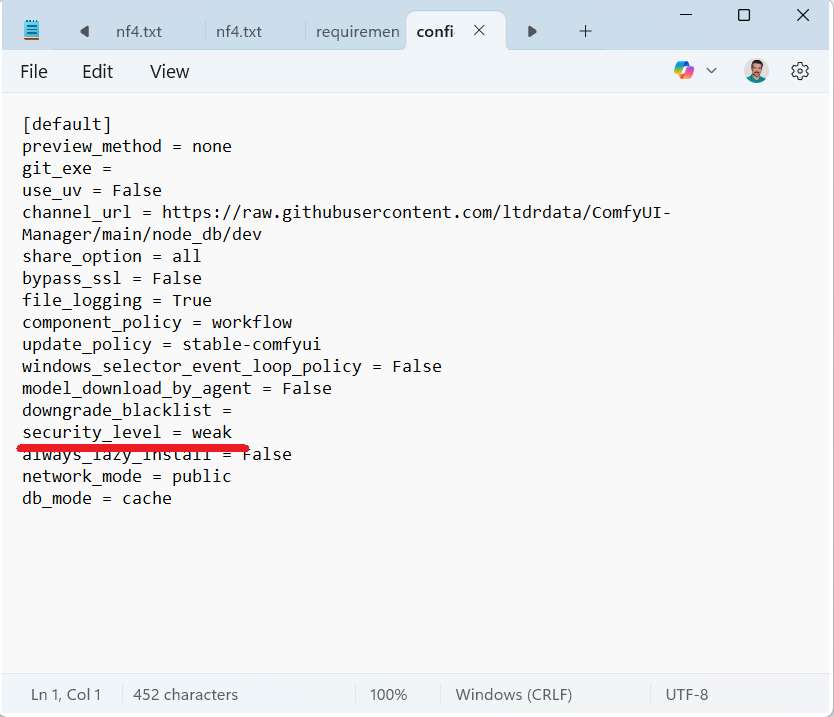The image size is (834, 717).
Task: Add a new tab with plus button
Action: 585,31
